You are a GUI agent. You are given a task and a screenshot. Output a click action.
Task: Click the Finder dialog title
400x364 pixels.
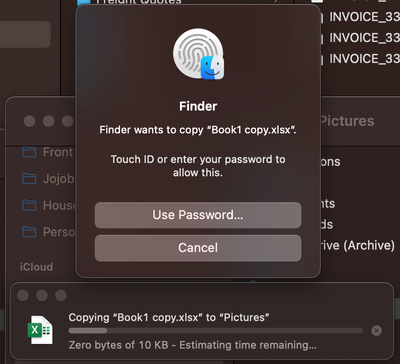click(x=198, y=106)
